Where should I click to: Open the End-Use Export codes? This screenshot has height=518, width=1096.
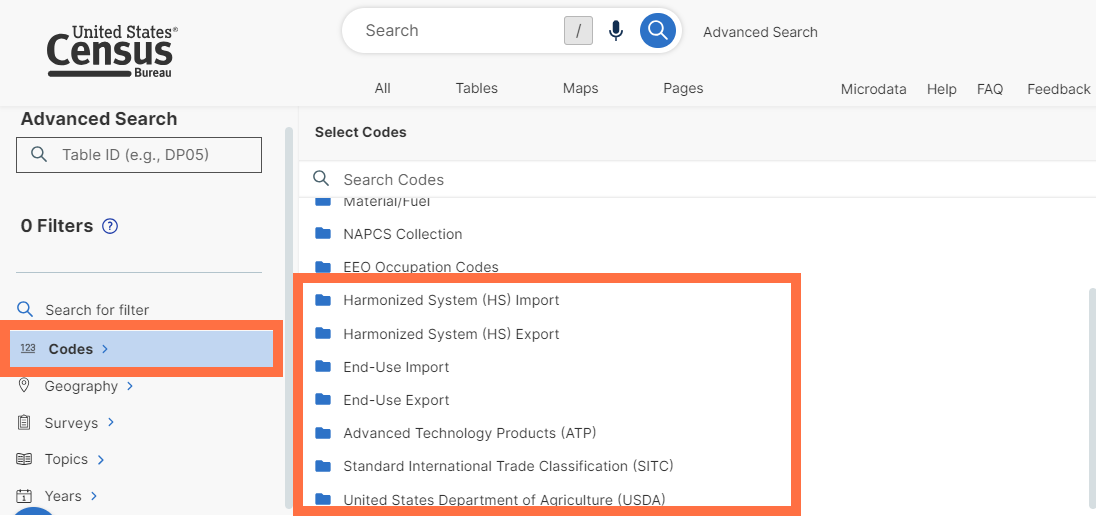point(396,400)
